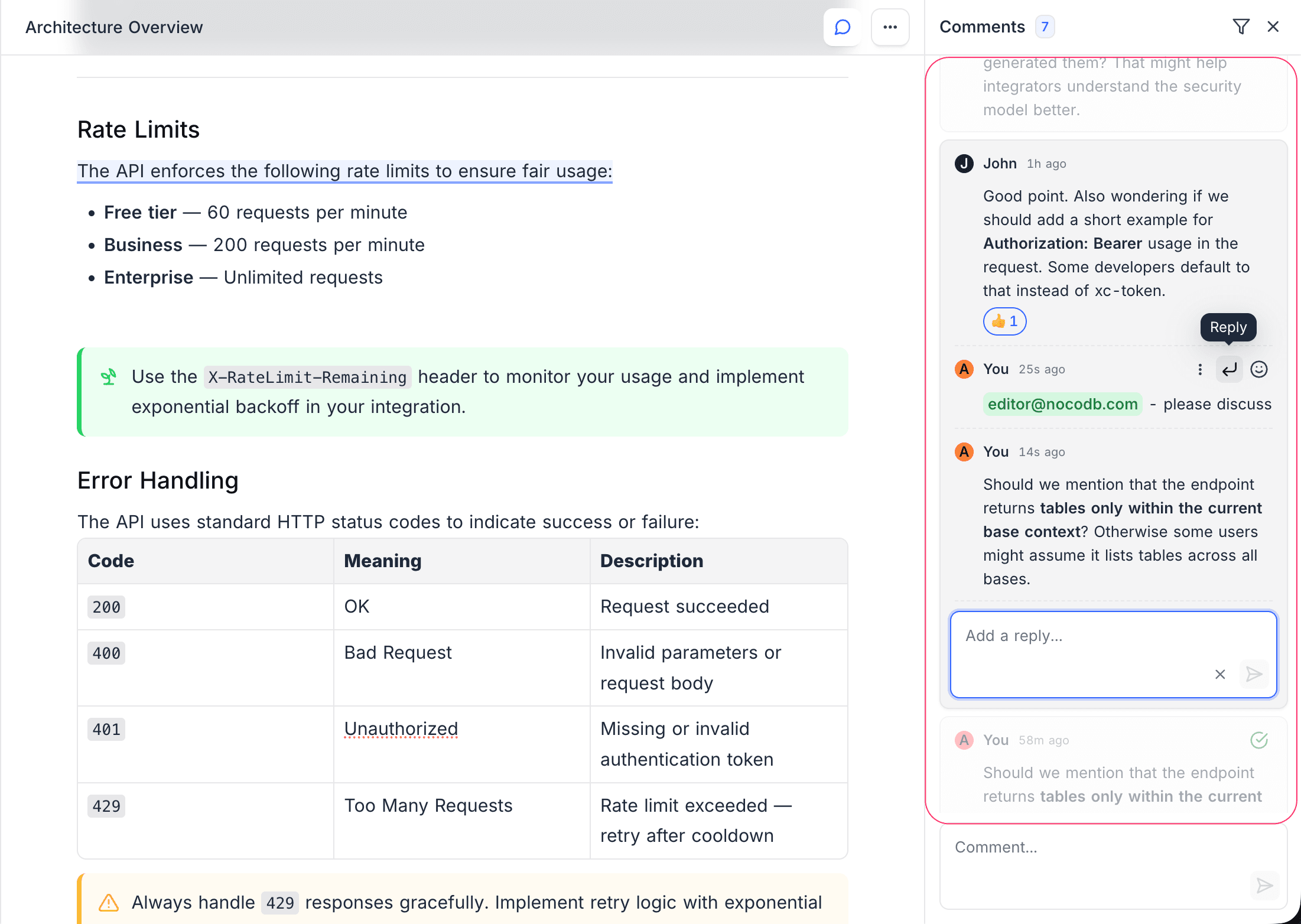
Task: Click the seedling icon in the green callout
Action: [x=109, y=376]
